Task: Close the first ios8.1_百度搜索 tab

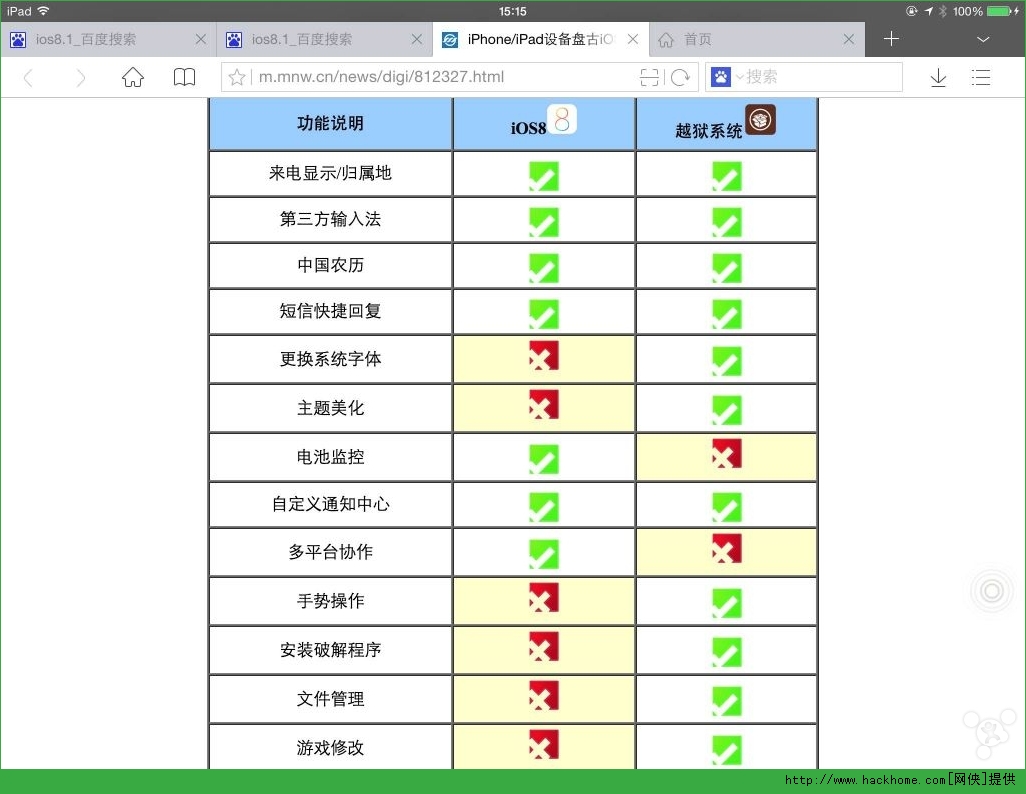Action: [x=201, y=39]
